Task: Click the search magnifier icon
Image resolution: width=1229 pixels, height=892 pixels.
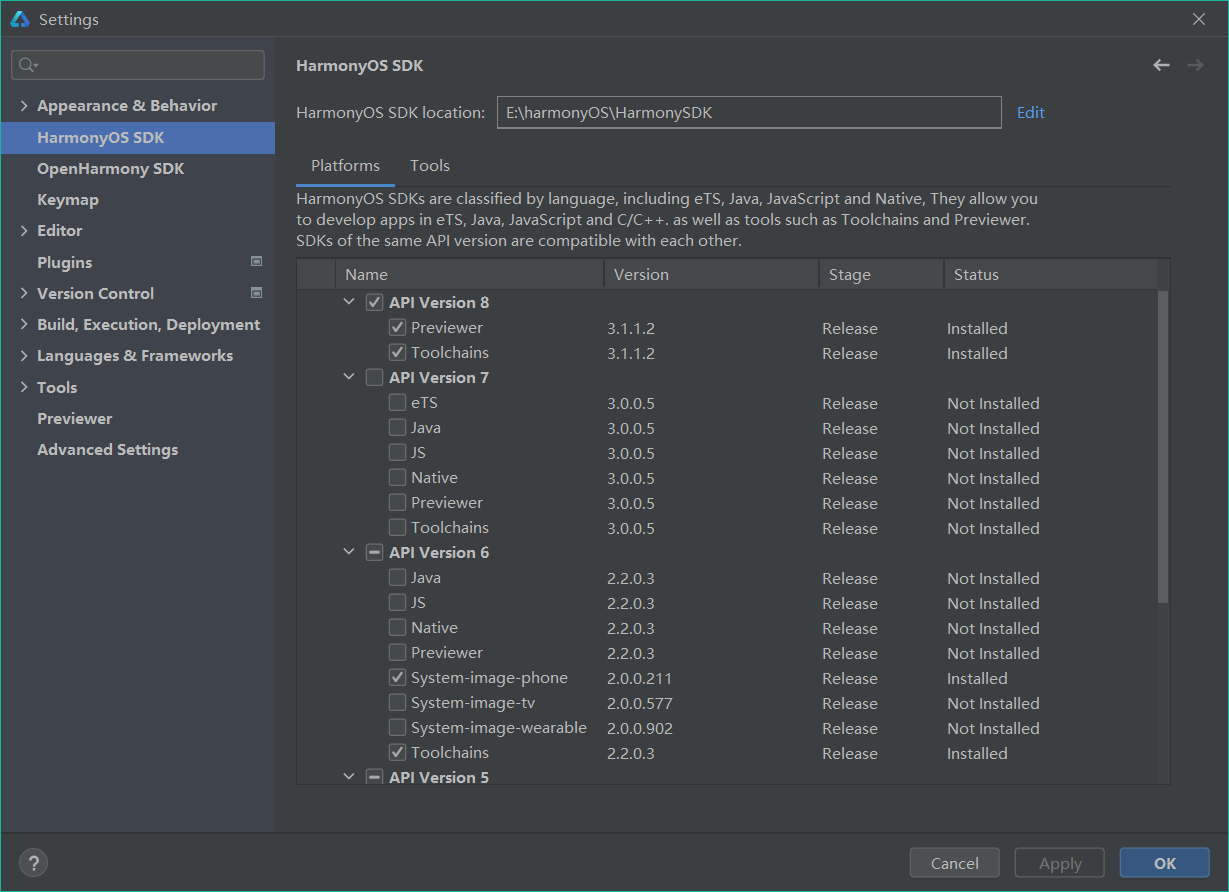Action: [x=27, y=65]
